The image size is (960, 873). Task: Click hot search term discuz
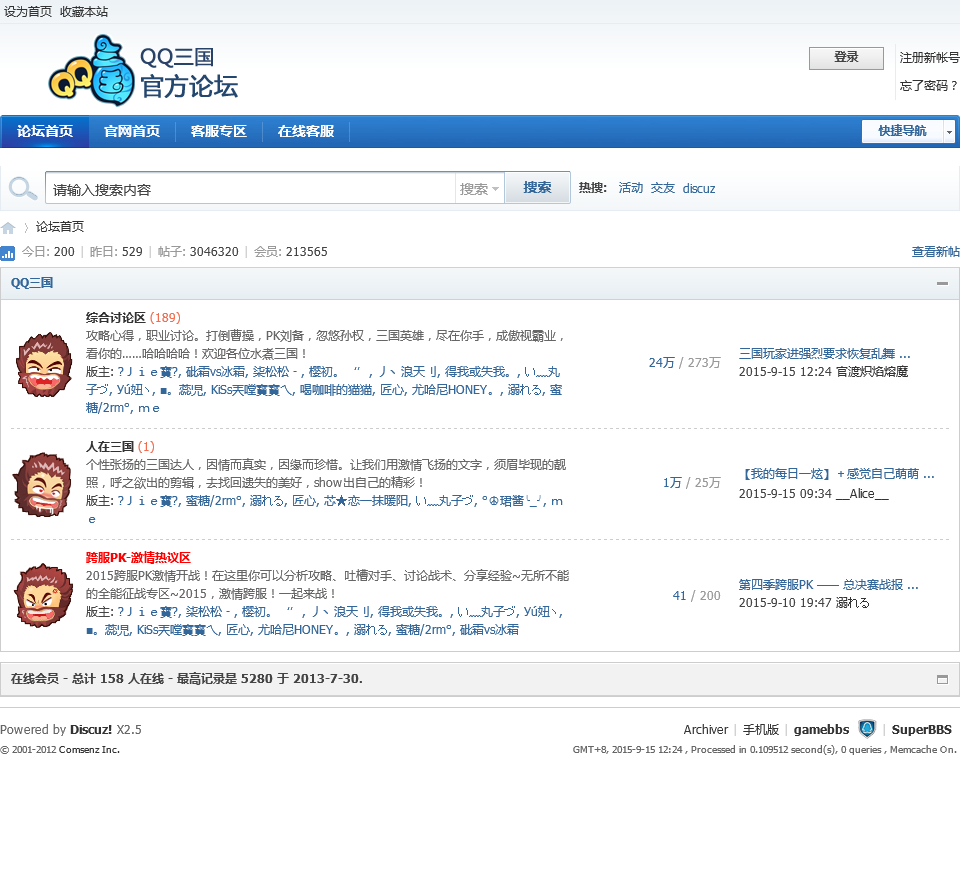[699, 189]
